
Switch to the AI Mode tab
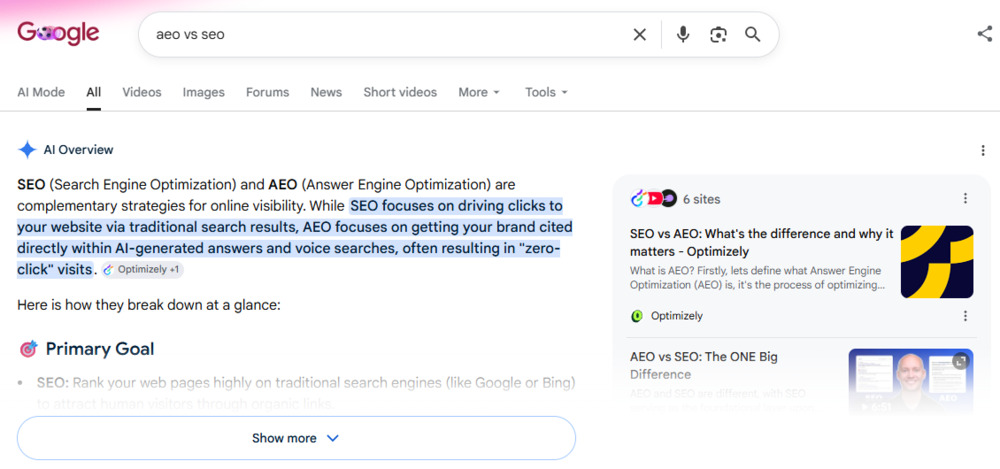point(41,92)
